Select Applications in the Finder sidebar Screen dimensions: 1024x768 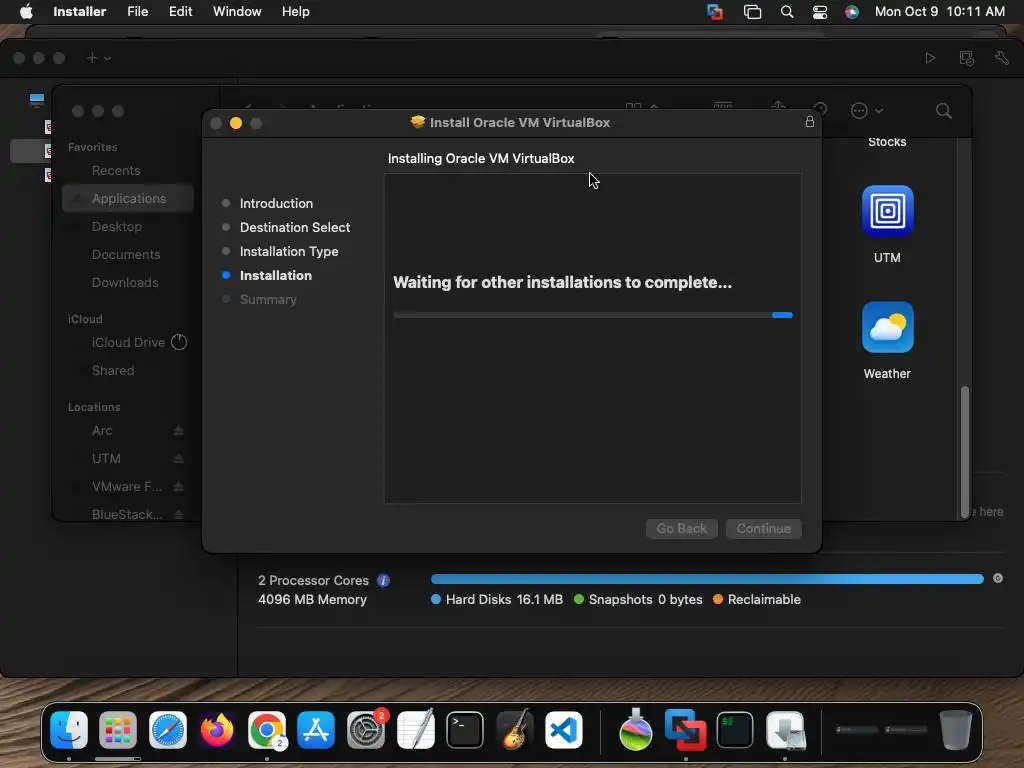(128, 199)
